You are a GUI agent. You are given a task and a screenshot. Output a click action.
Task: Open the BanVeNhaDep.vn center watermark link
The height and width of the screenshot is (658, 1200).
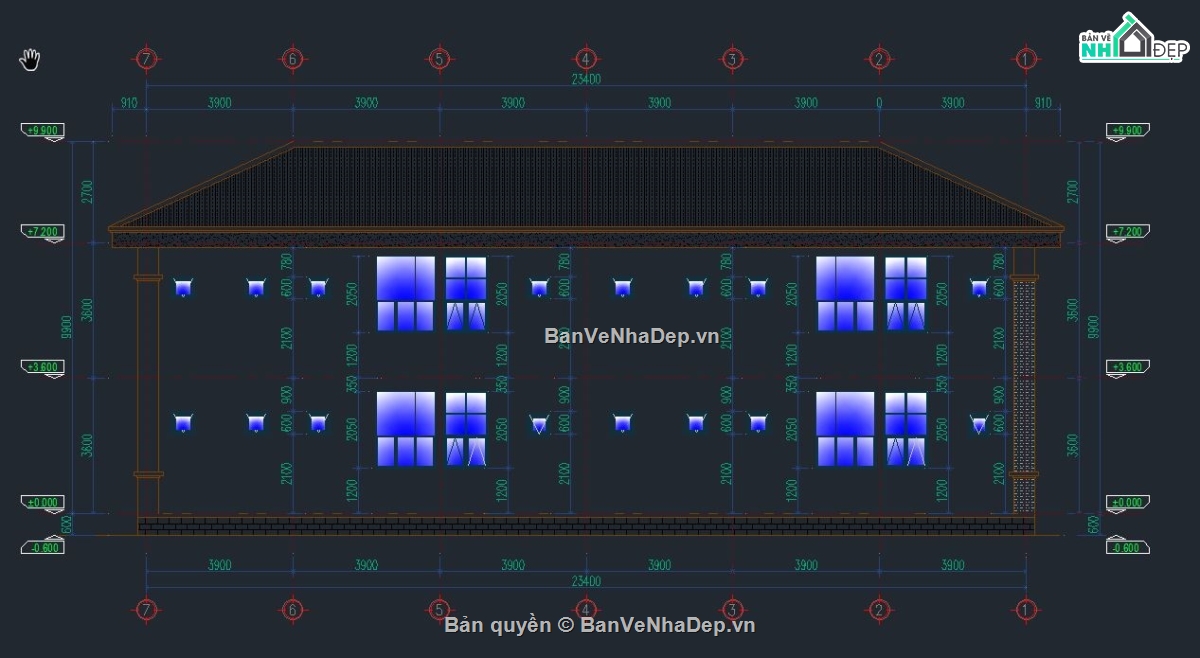coord(631,337)
